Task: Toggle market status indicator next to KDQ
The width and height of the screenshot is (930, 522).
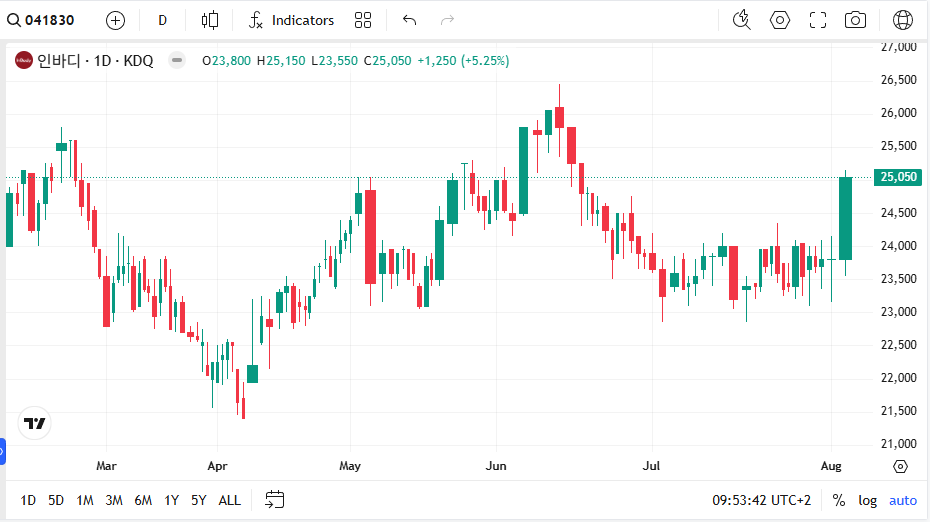Action: tap(176, 61)
